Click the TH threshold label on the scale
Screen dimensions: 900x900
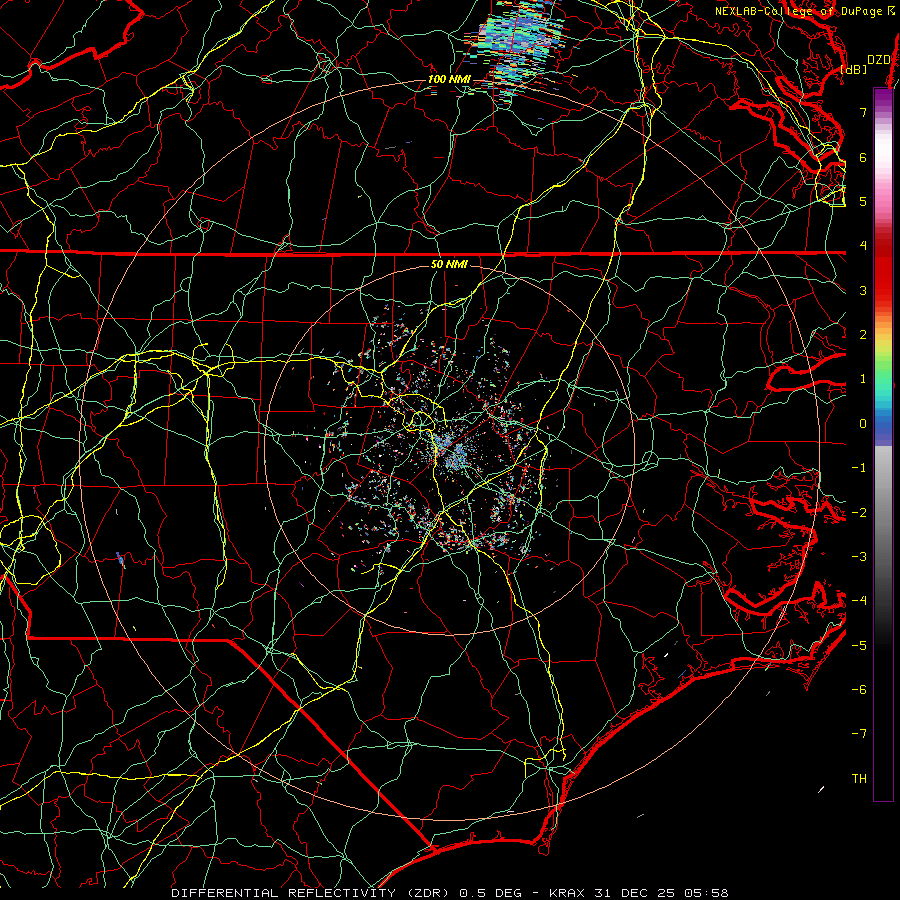coord(859,779)
